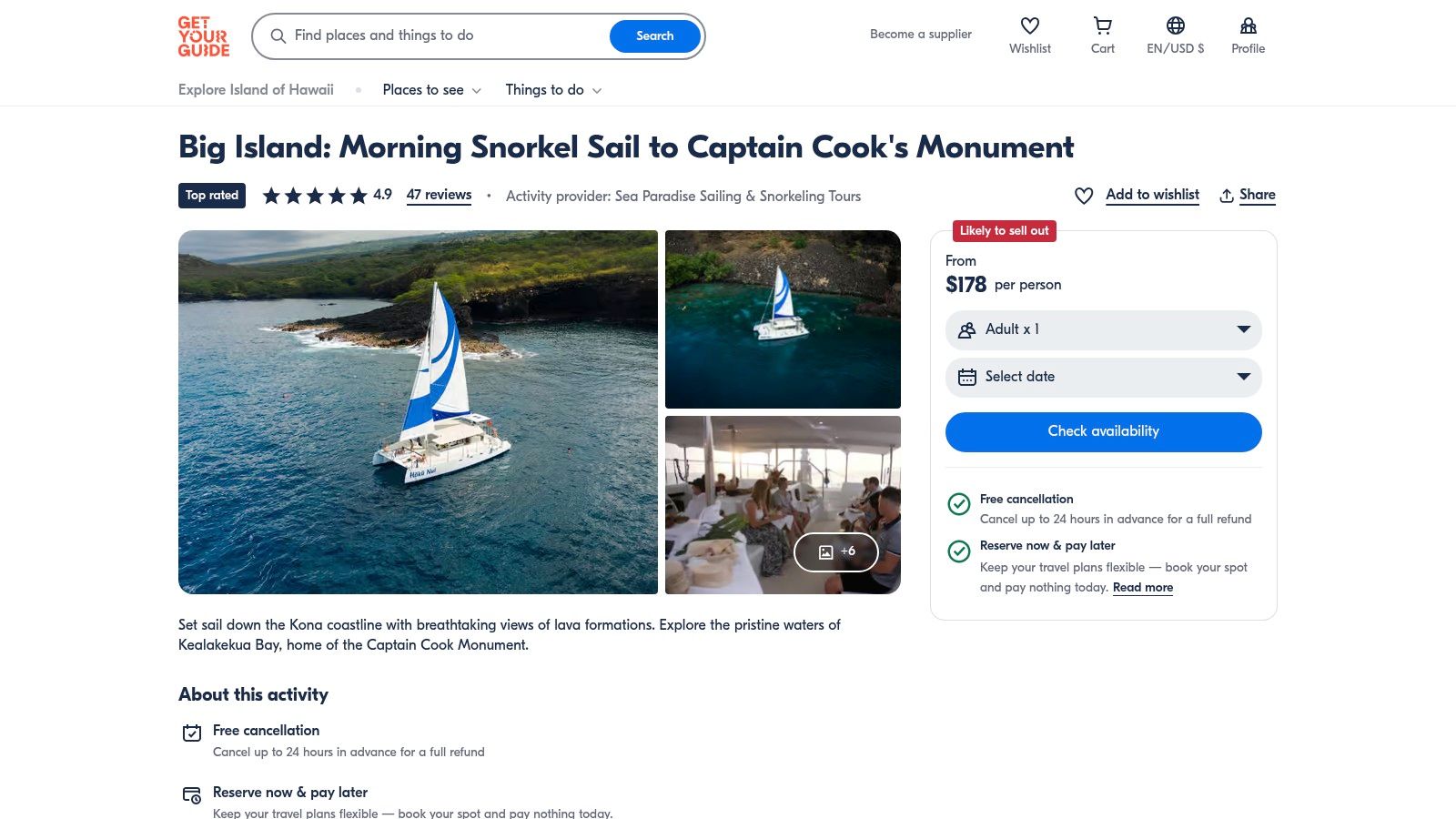Open the photo gallery +6 icon
Viewport: 1456px width, 819px height.
coord(835,551)
